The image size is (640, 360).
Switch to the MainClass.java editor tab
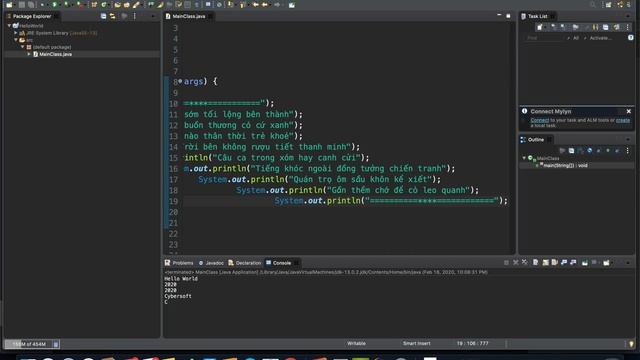pos(189,16)
